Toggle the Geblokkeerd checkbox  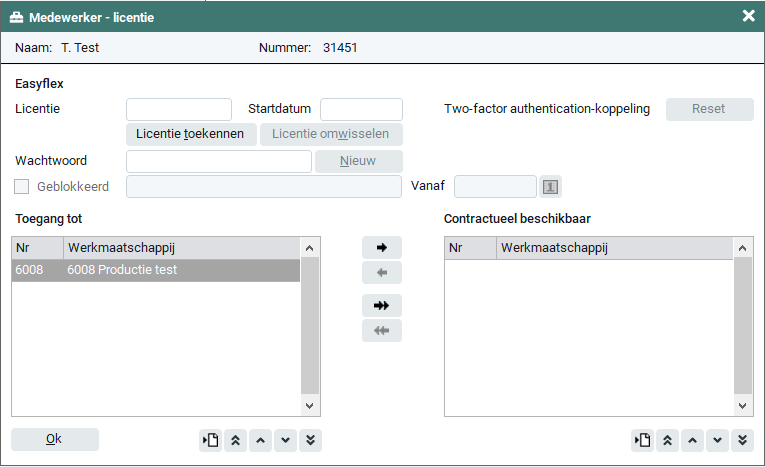click(21, 187)
